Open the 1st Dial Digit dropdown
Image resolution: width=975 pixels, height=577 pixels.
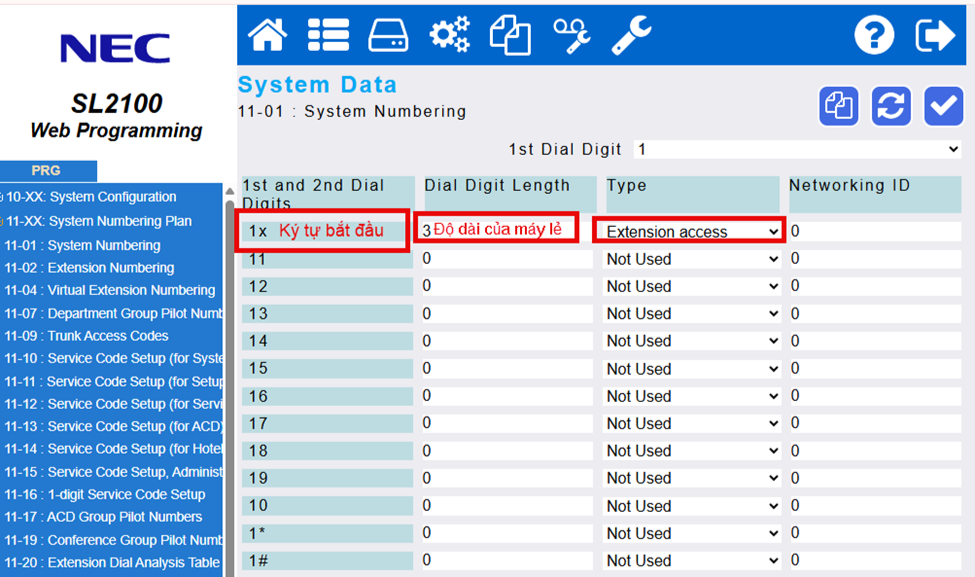point(797,149)
